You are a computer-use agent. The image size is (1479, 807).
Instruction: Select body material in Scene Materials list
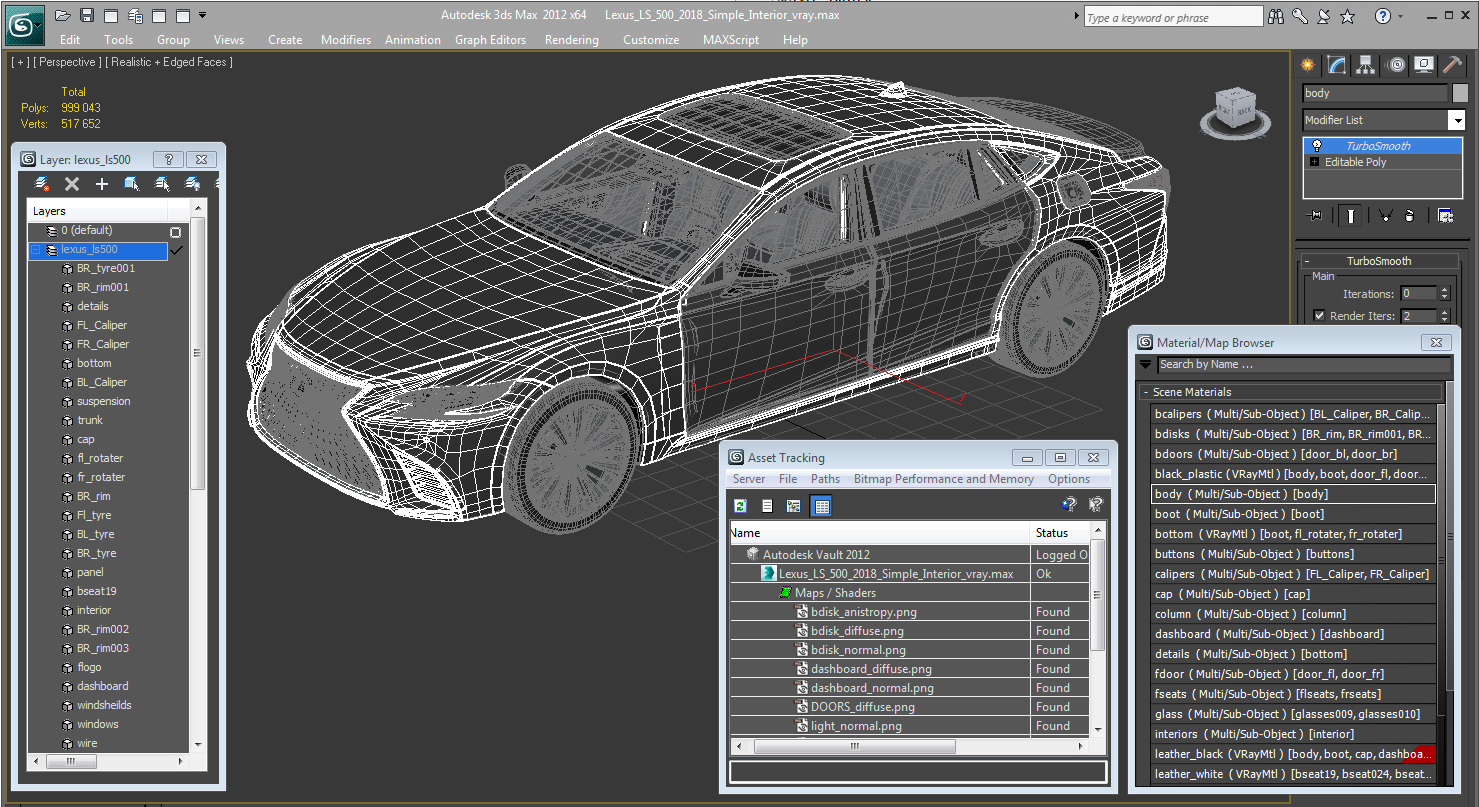[1293, 494]
